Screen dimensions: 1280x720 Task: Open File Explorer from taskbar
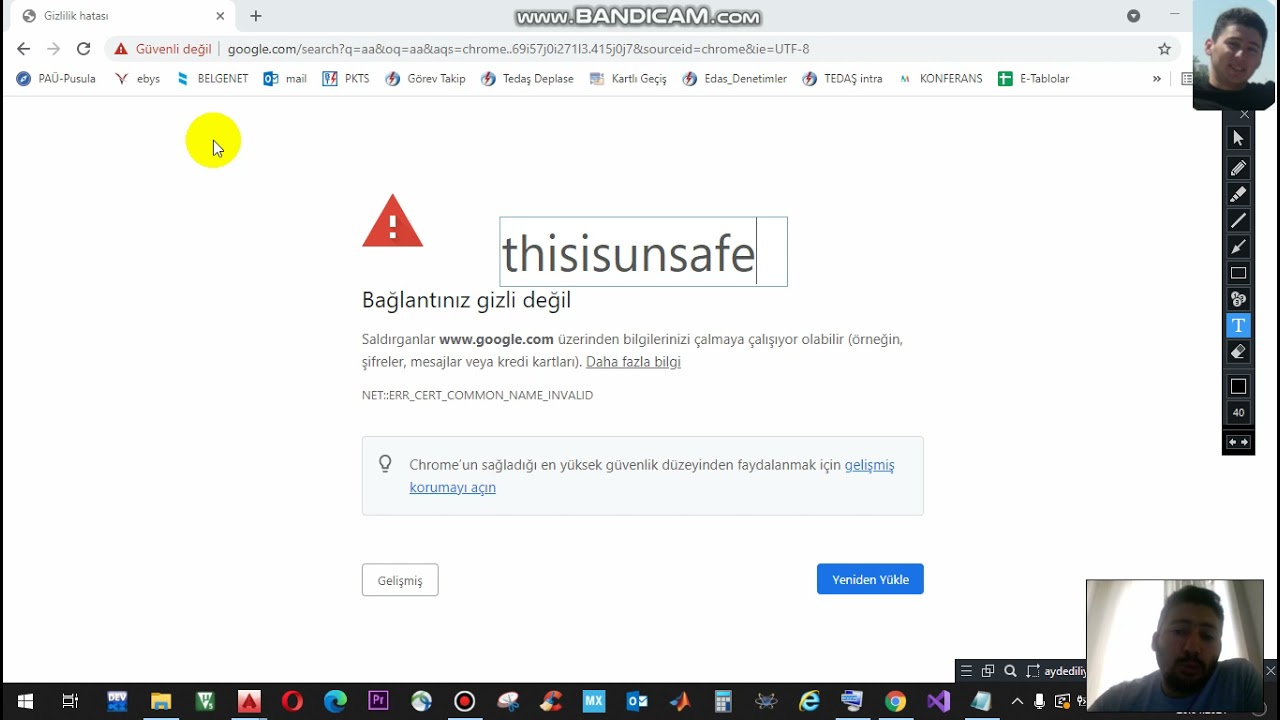[161, 701]
